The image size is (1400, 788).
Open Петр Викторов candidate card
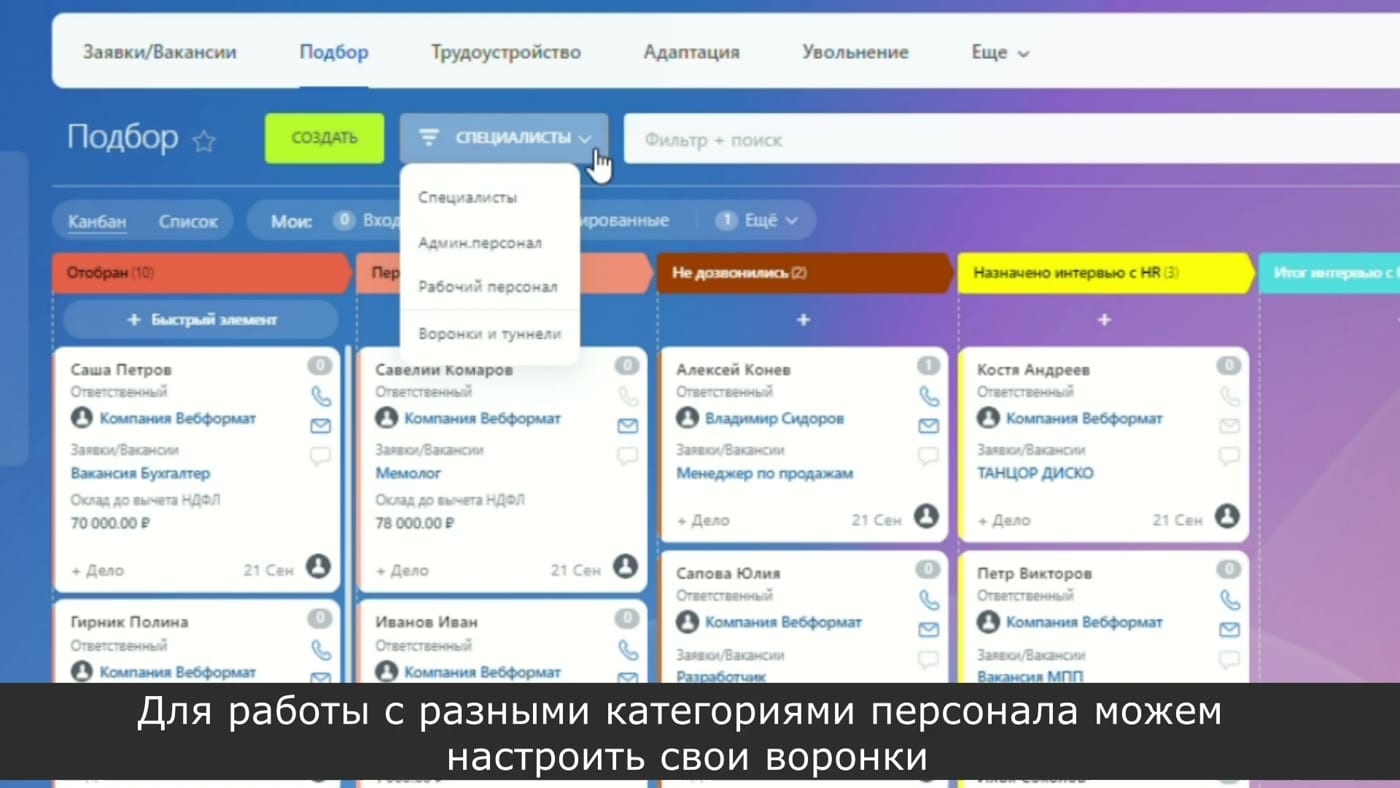(1034, 574)
